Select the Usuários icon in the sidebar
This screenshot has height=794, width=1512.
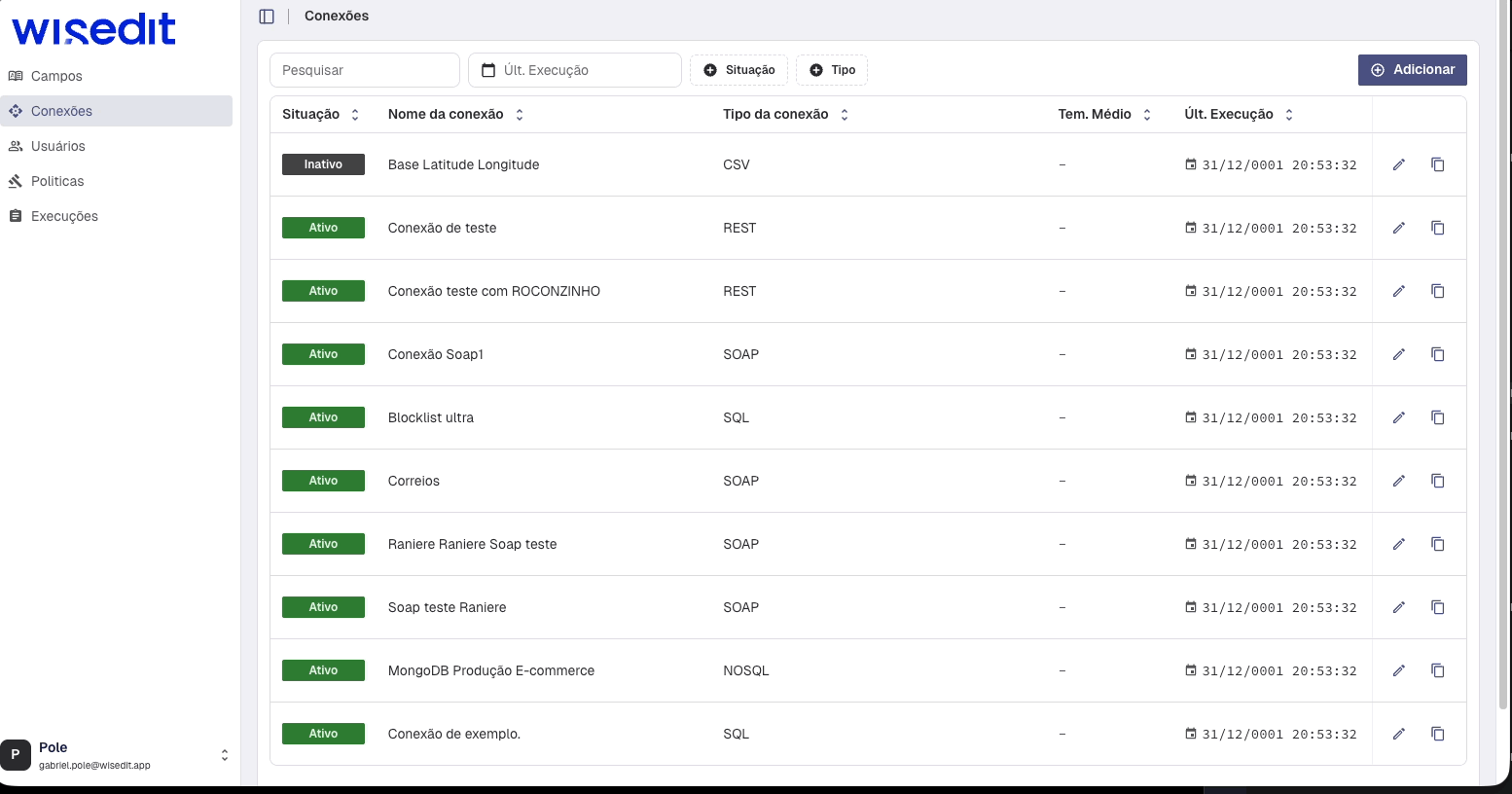pyautogui.click(x=16, y=145)
